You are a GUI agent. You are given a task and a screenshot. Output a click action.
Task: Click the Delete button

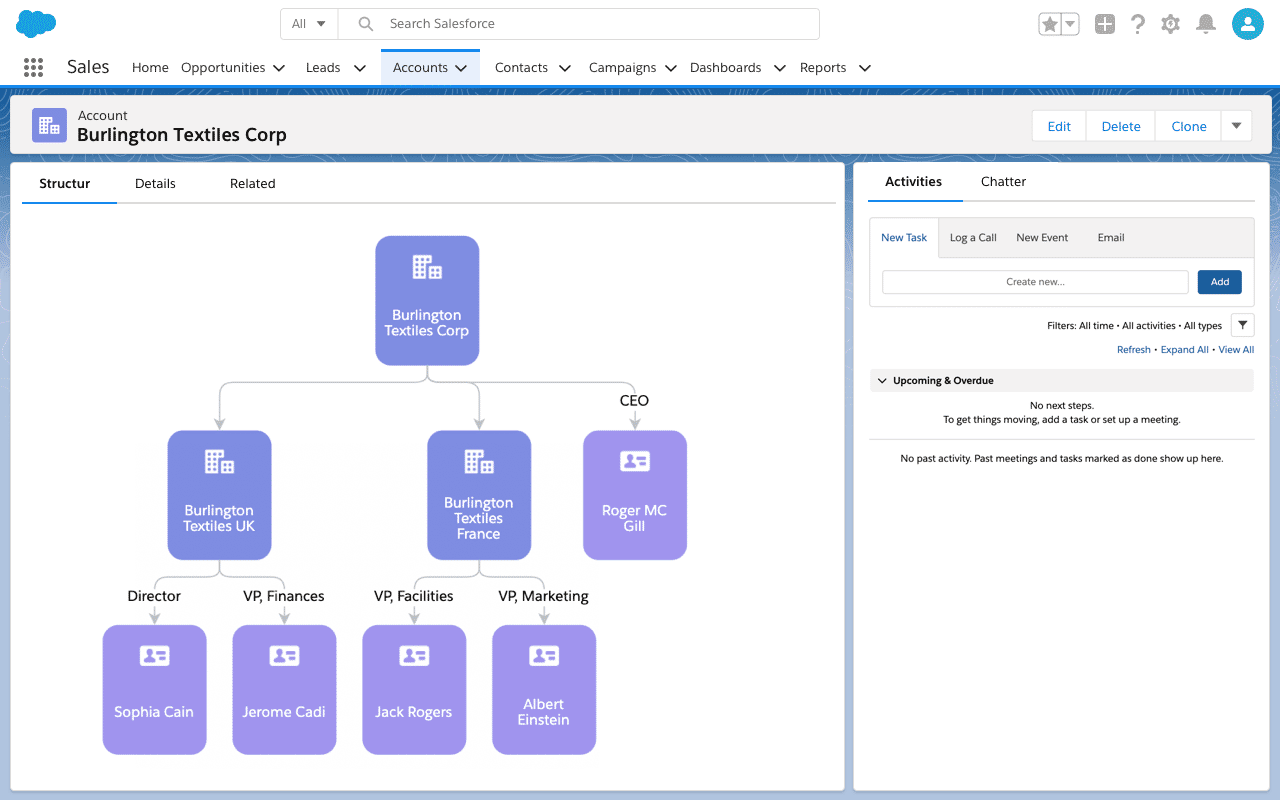(x=1121, y=126)
